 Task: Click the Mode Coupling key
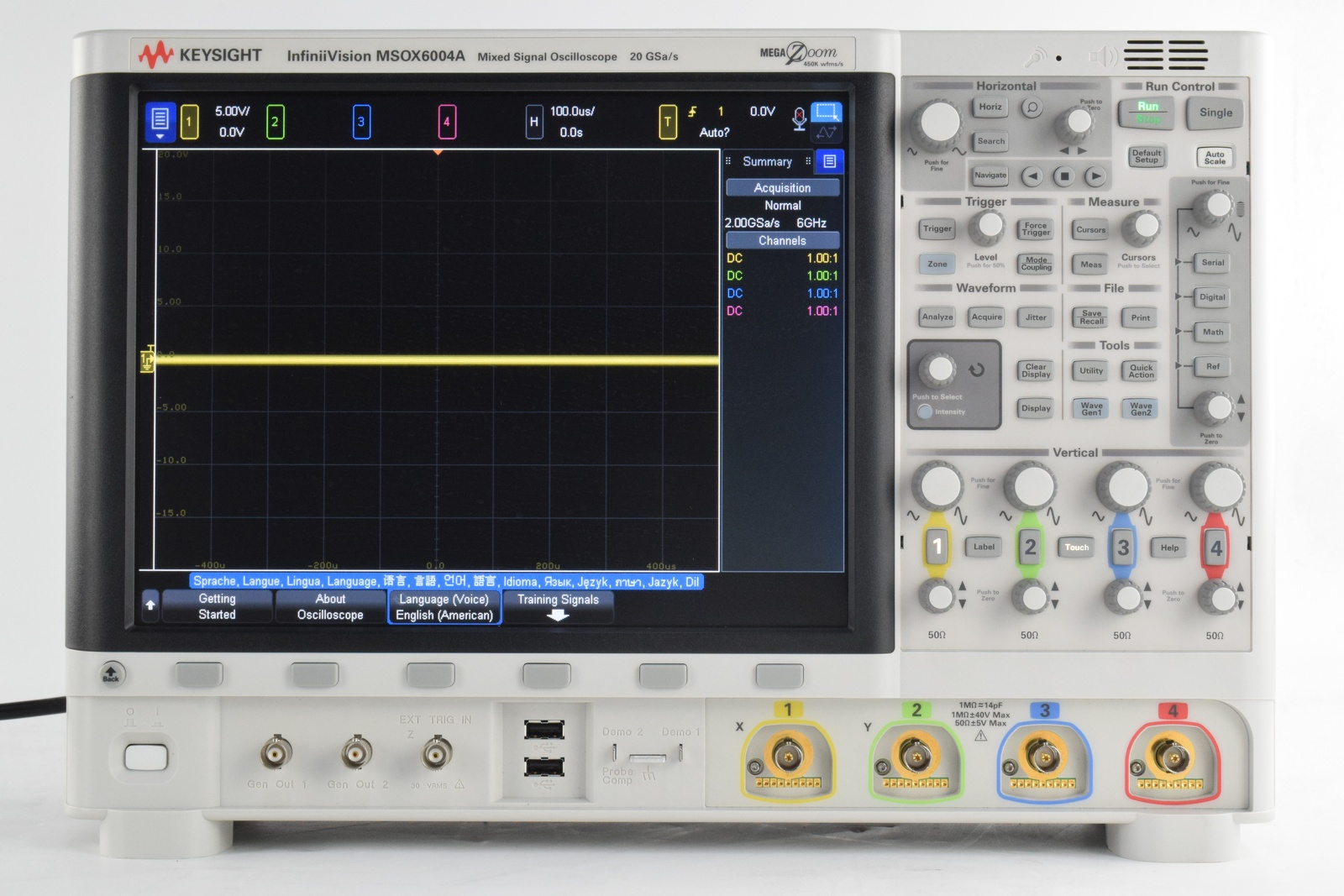1036,265
